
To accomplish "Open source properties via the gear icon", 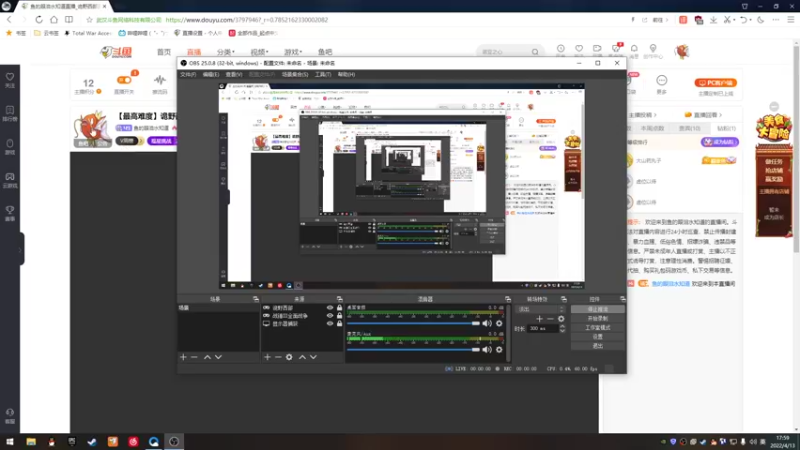I will (289, 357).
